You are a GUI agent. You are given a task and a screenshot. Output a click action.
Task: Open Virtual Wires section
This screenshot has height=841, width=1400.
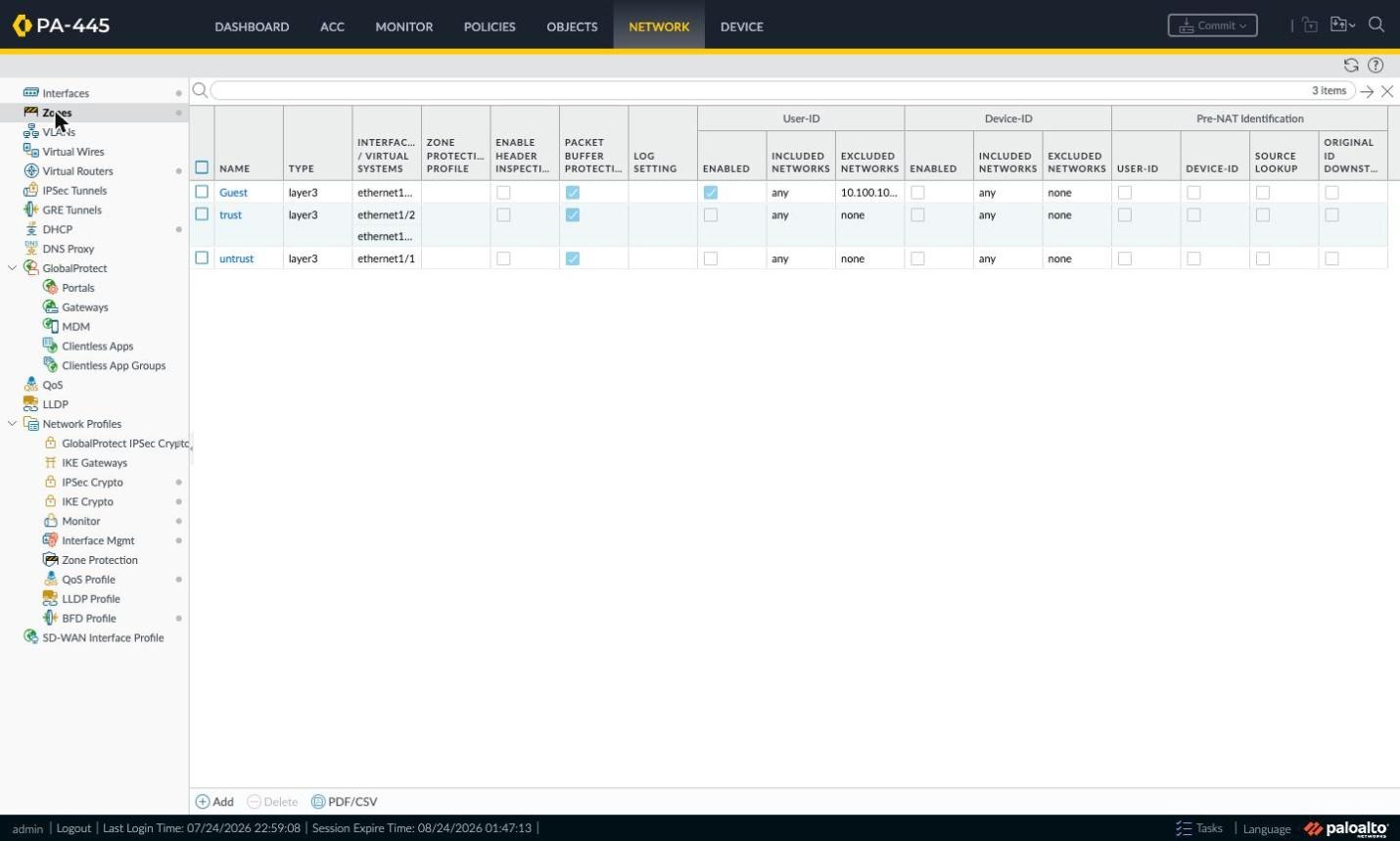(72, 152)
